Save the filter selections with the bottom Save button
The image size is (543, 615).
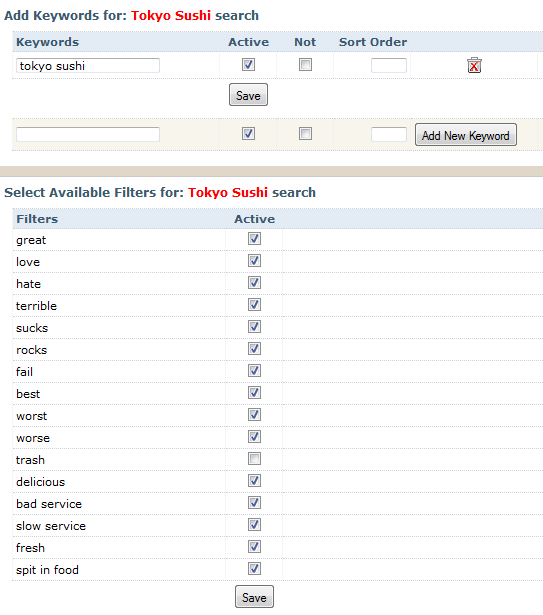pos(254,597)
